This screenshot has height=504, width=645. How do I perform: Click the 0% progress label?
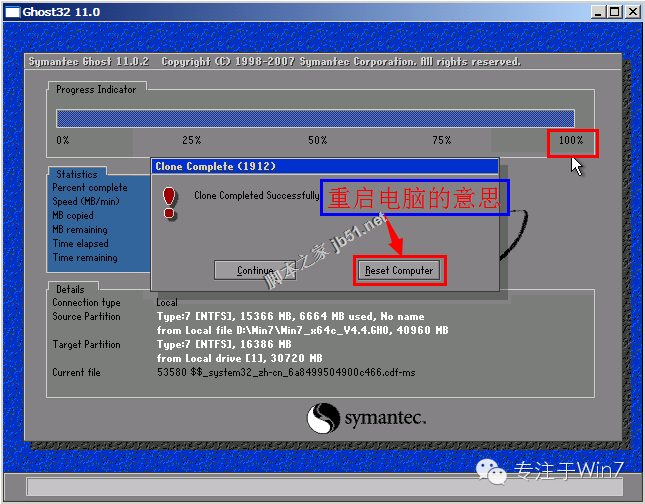coord(63,140)
